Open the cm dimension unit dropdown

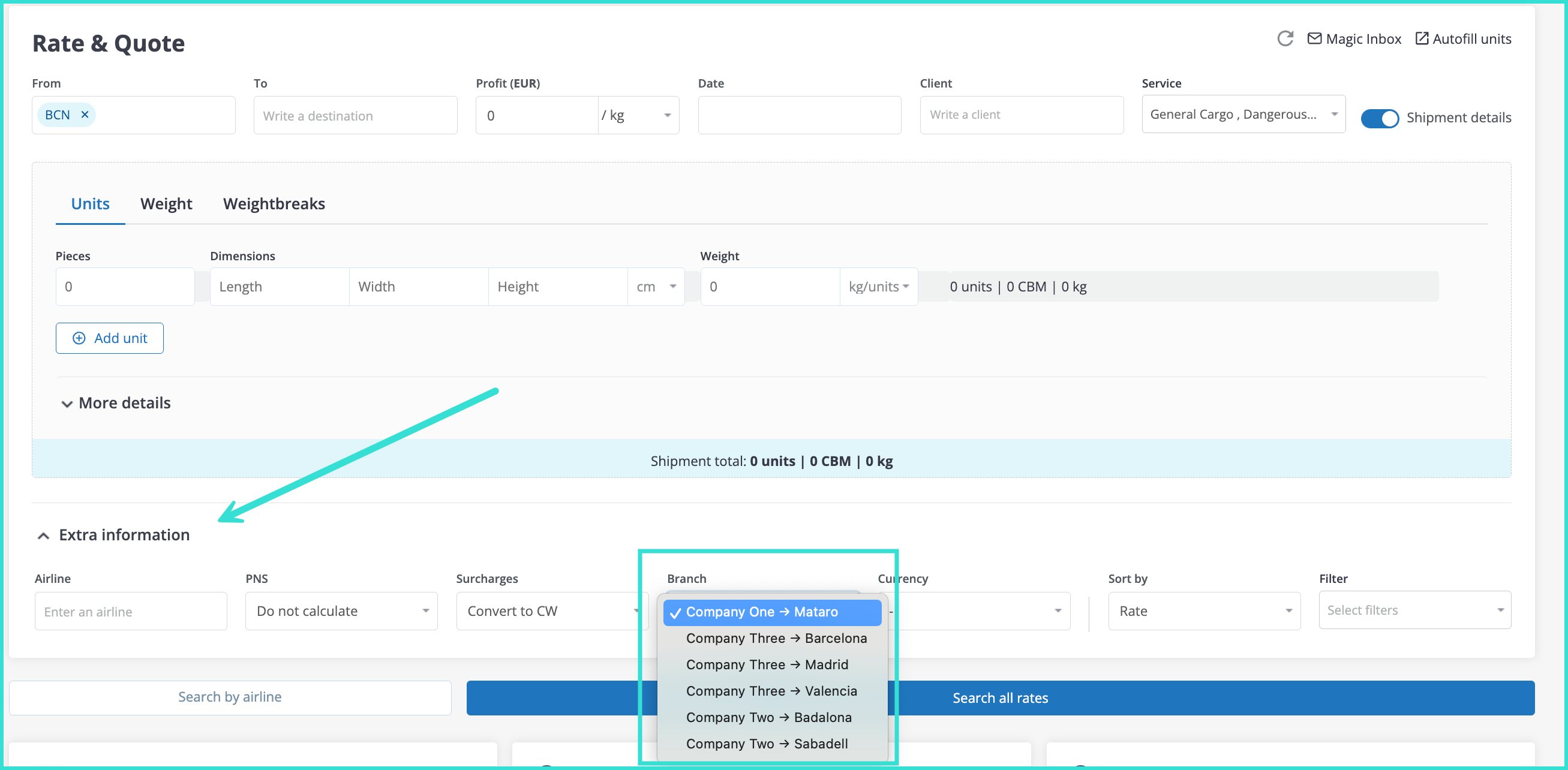point(656,286)
